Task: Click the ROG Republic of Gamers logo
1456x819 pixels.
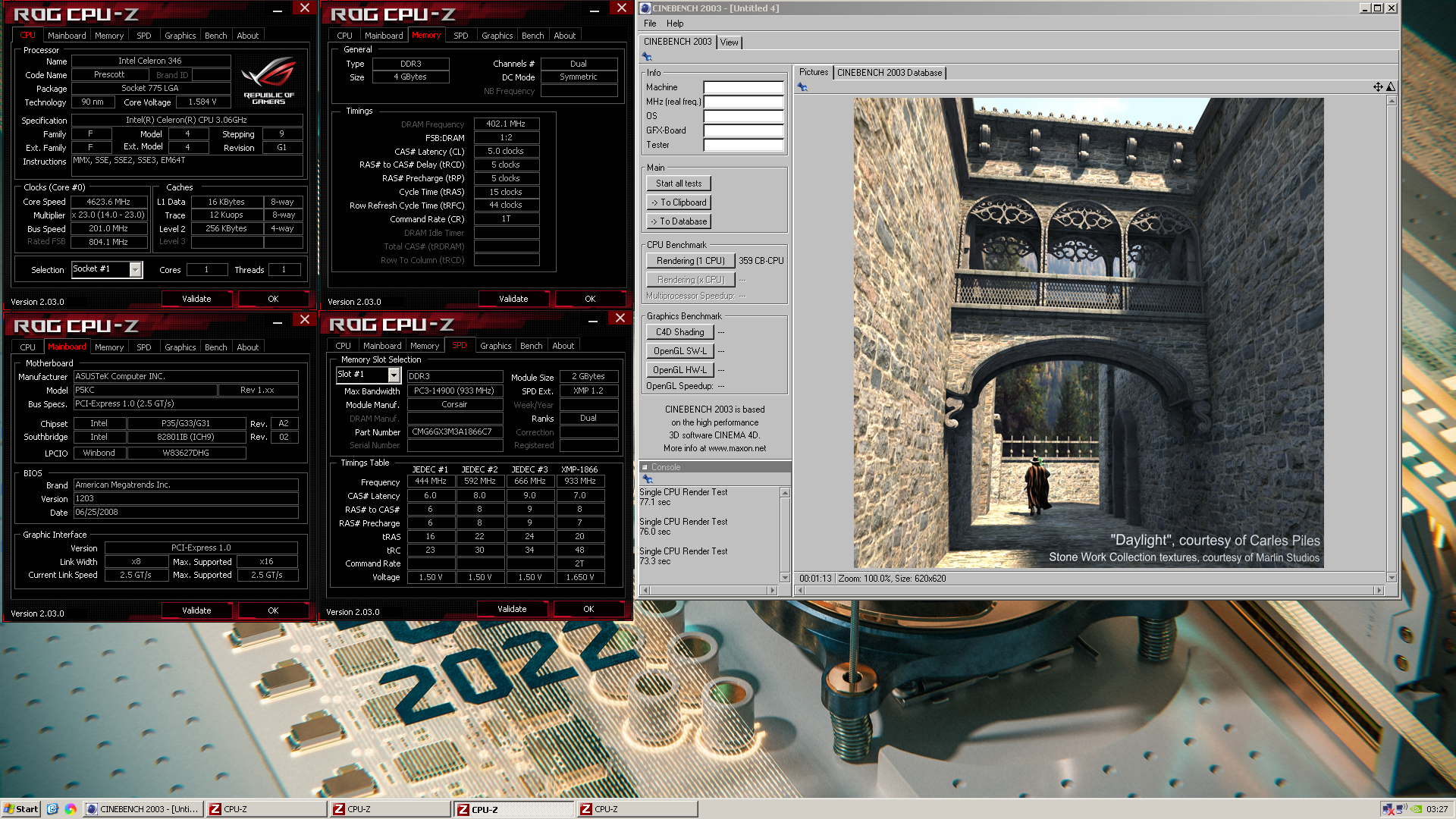Action: tap(268, 80)
